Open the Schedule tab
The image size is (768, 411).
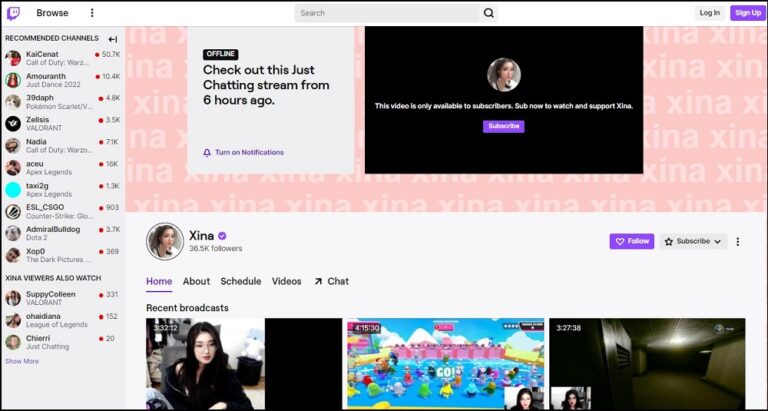(x=240, y=281)
